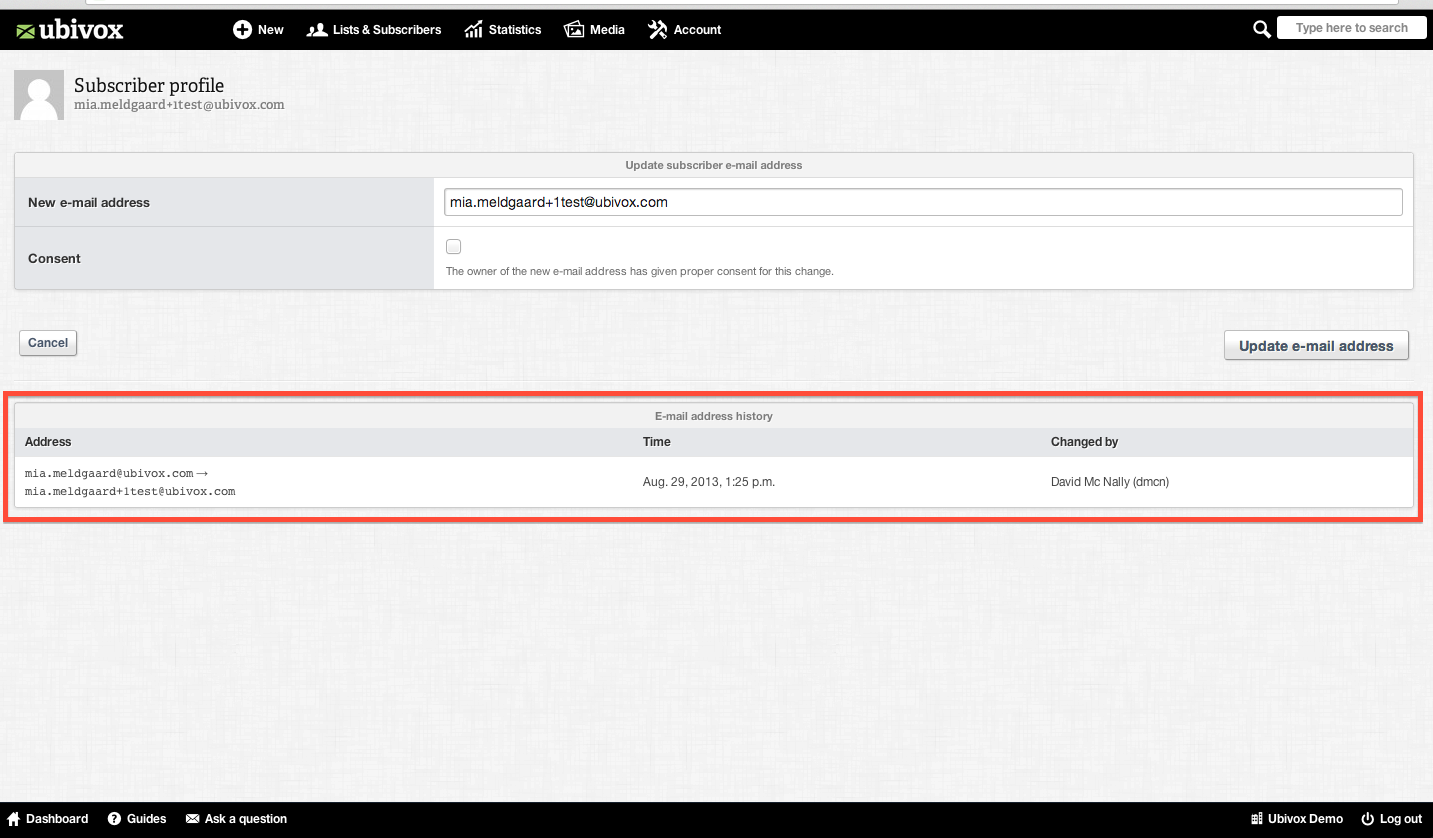Click the Update subscriber e-mail address title

(714, 165)
